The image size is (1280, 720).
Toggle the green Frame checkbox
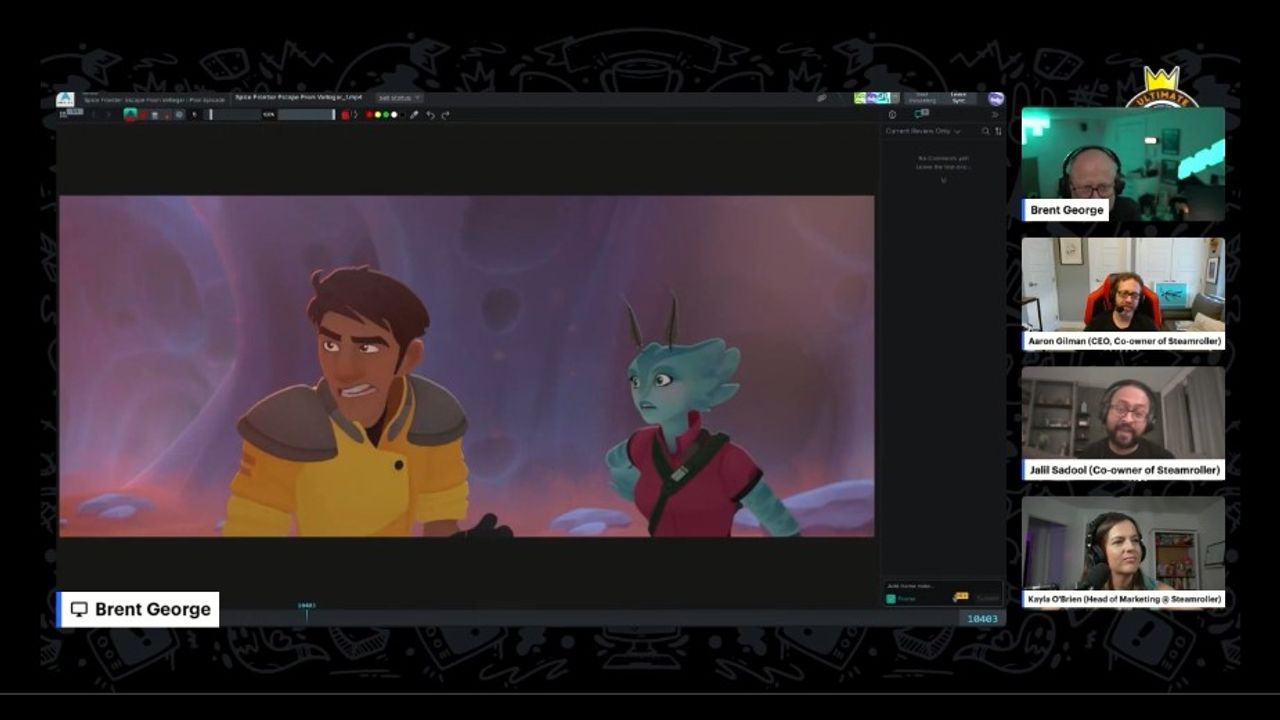[x=891, y=598]
